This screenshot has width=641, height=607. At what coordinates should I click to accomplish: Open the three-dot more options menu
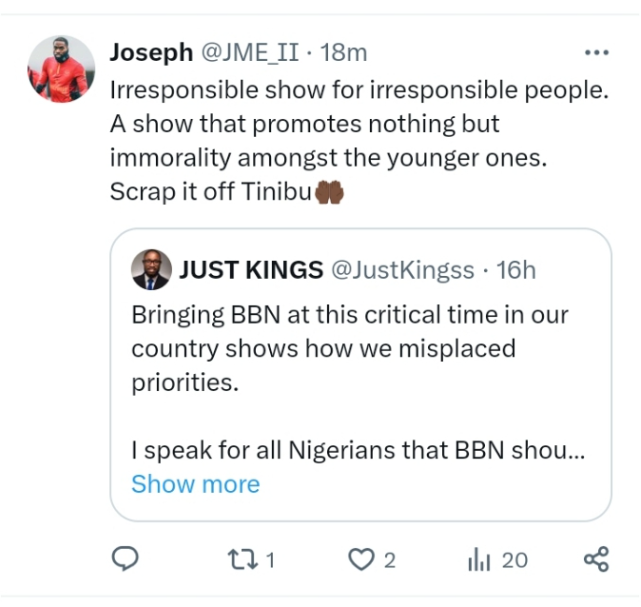click(x=596, y=52)
